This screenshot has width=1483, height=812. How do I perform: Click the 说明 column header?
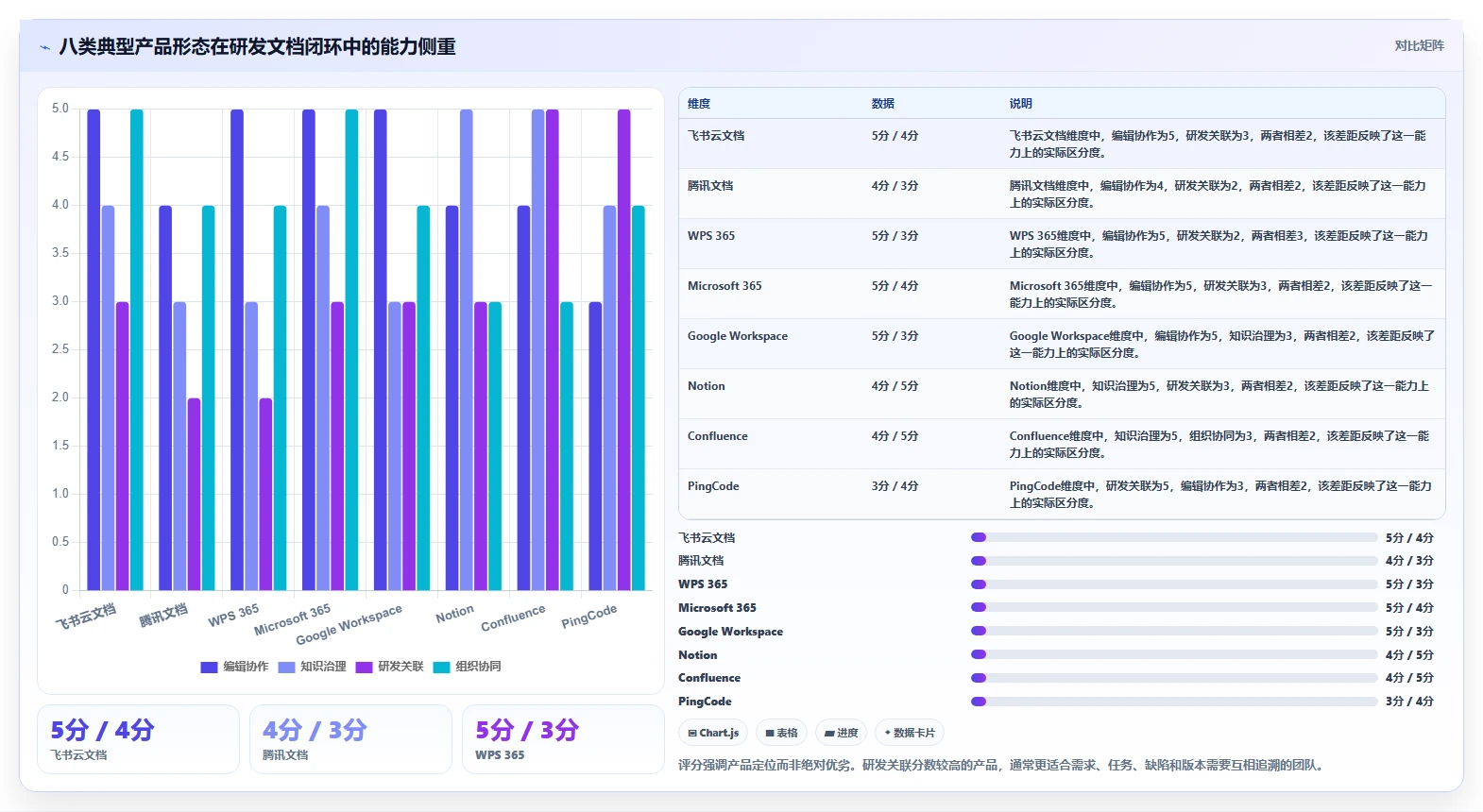pyautogui.click(x=1021, y=104)
